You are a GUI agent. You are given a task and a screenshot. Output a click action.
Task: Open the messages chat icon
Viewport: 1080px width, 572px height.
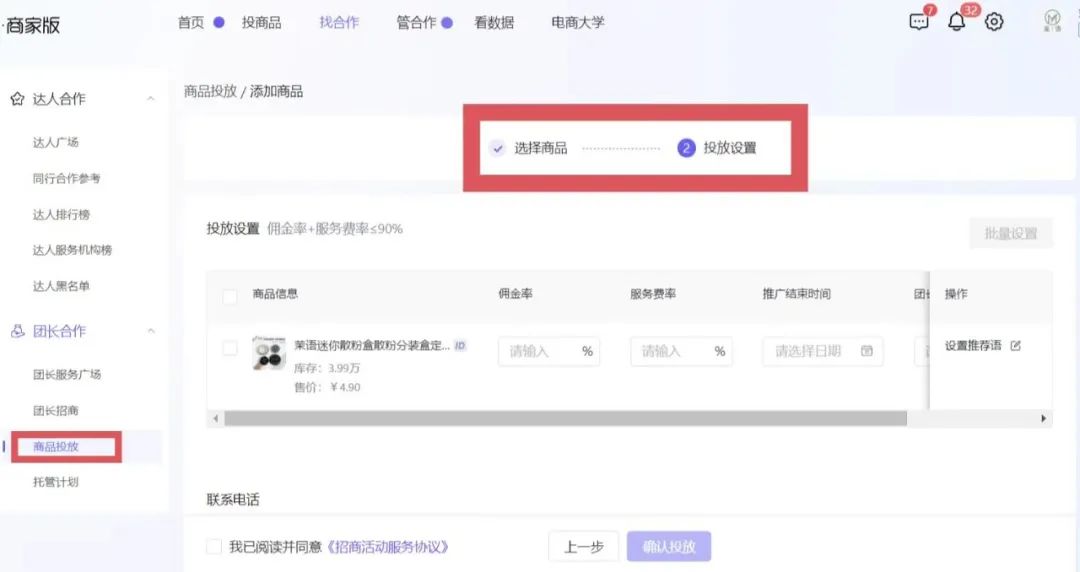tap(918, 22)
